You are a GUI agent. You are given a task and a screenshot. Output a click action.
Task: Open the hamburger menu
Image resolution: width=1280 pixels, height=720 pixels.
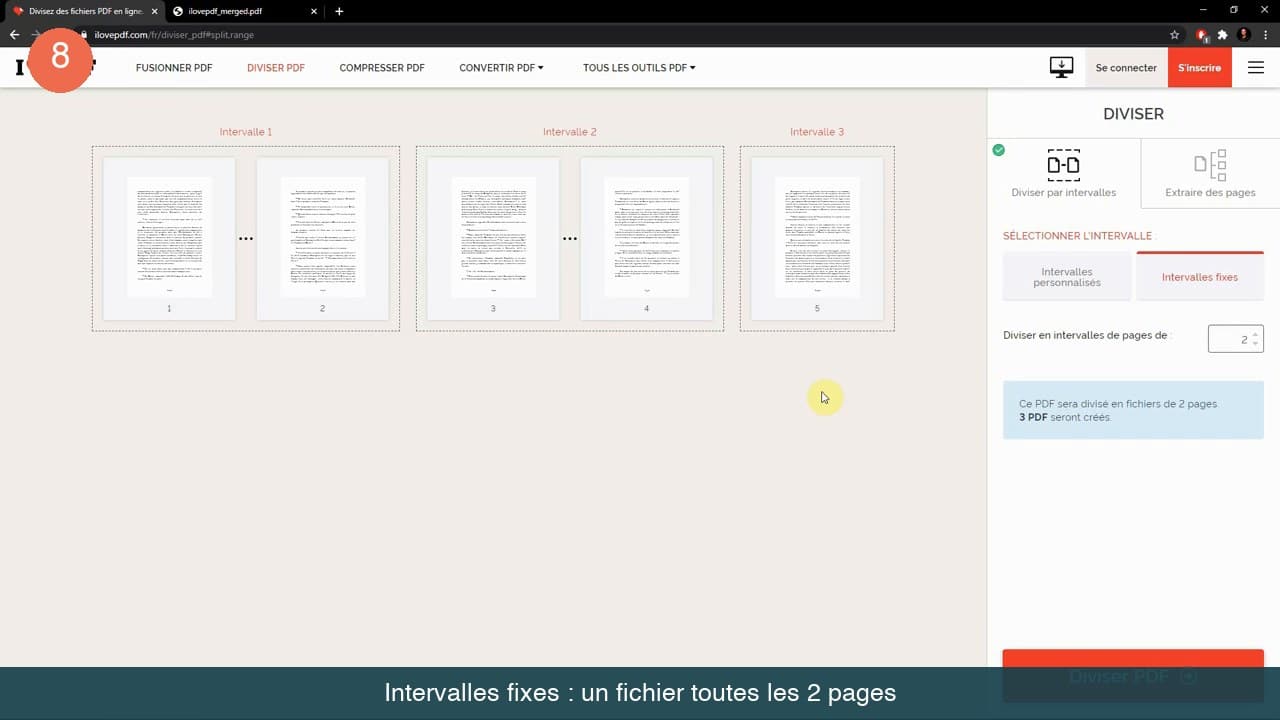(x=1256, y=68)
